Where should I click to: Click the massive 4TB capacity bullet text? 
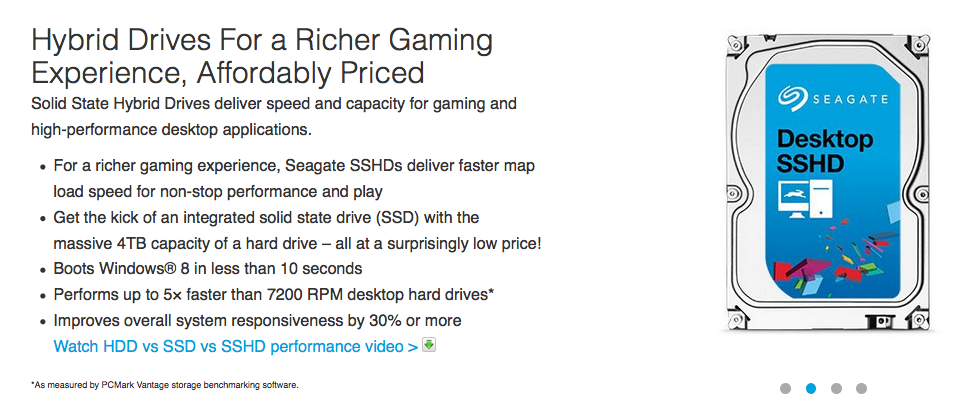(x=298, y=230)
